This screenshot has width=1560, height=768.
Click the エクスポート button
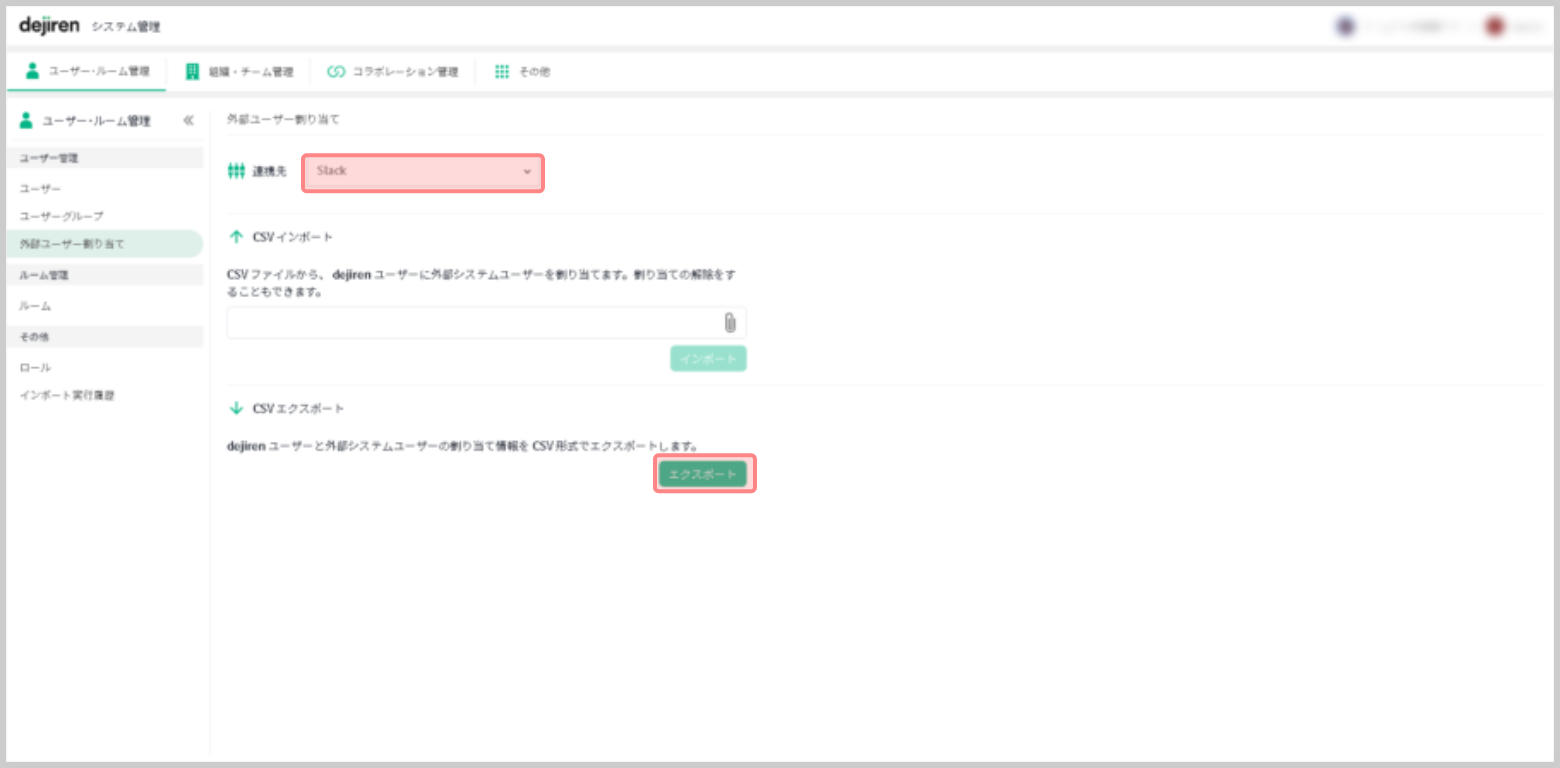[703, 474]
